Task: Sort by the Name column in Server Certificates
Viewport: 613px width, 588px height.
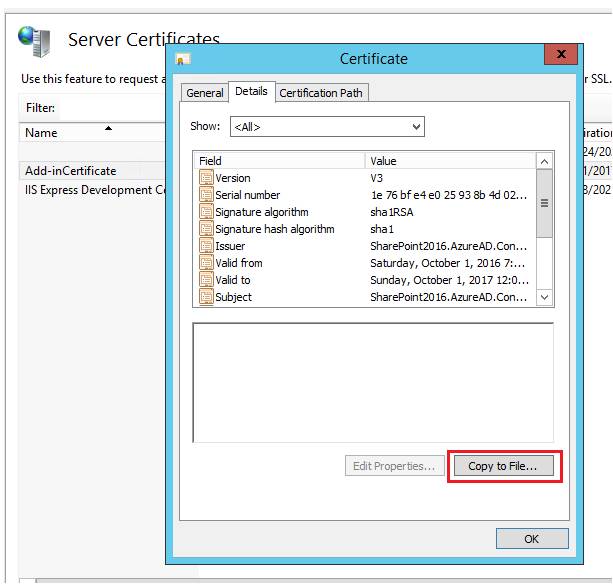Action: (x=92, y=133)
